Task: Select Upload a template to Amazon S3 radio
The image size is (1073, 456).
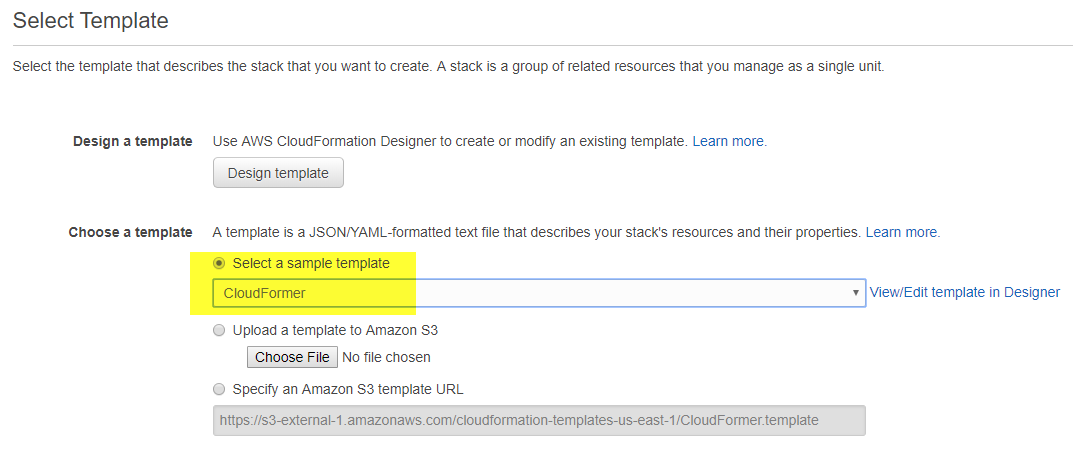Action: [x=219, y=330]
